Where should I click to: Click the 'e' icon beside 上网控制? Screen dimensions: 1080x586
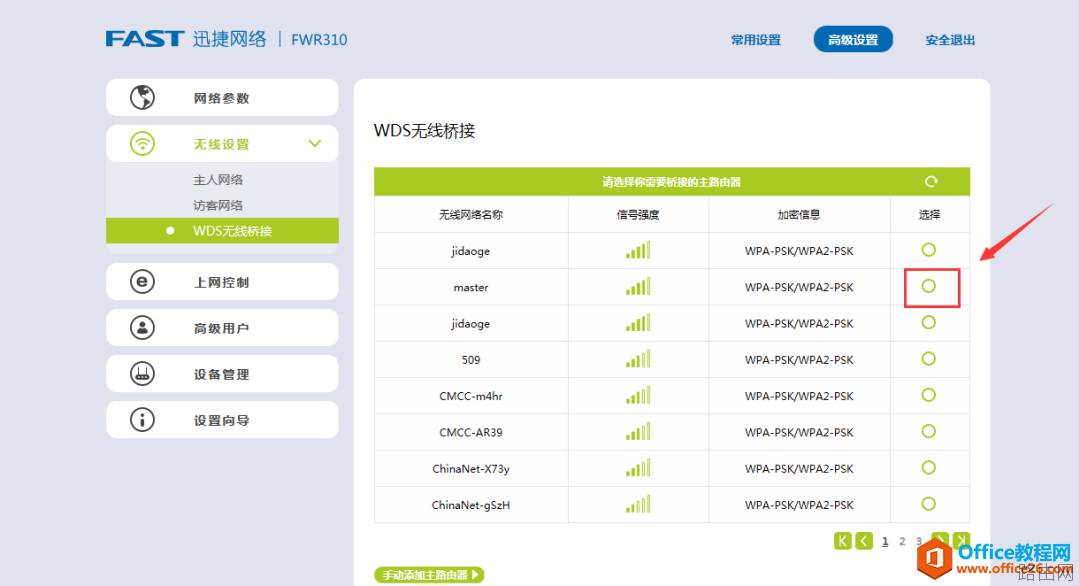point(143,282)
